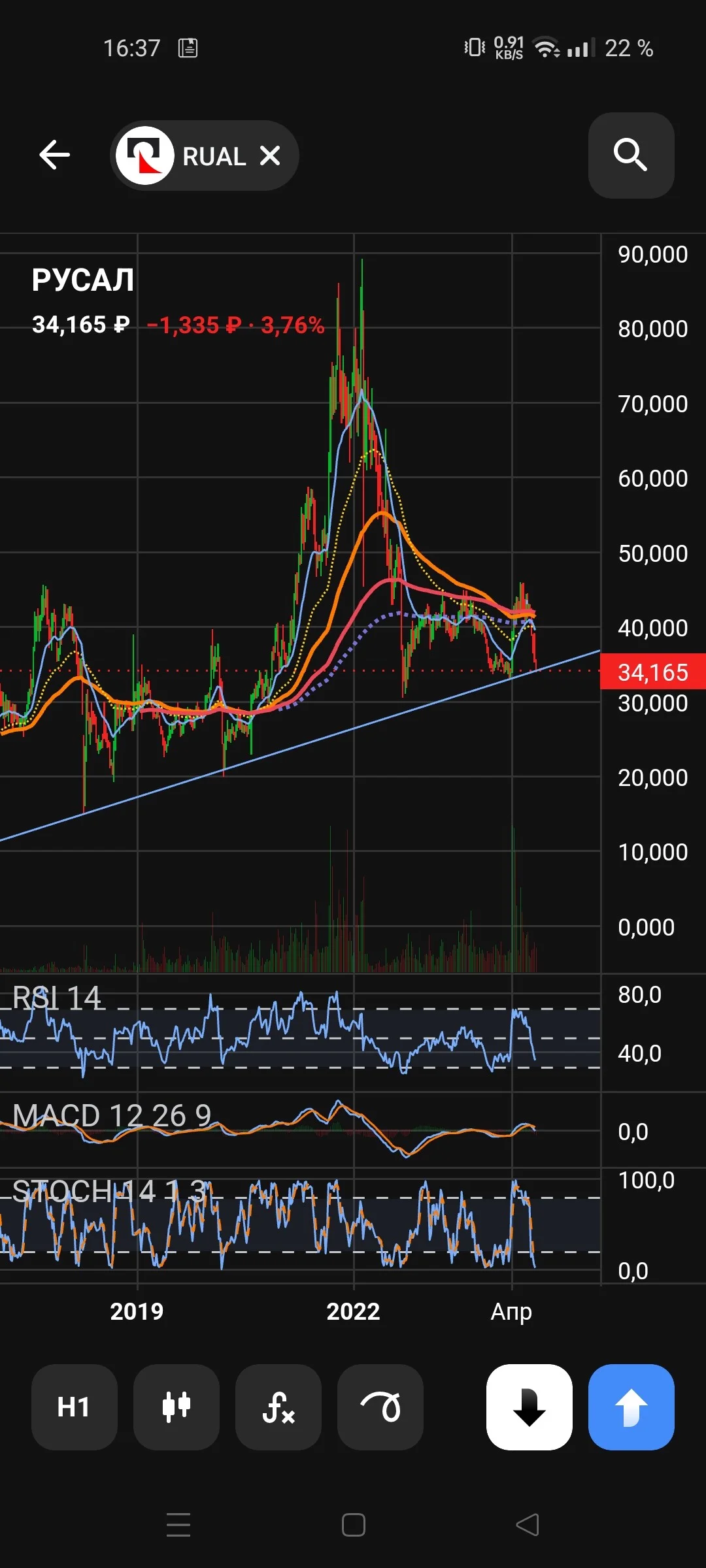The width and height of the screenshot is (706, 1568).
Task: Remove the RUAL ticker chip
Action: 270,155
